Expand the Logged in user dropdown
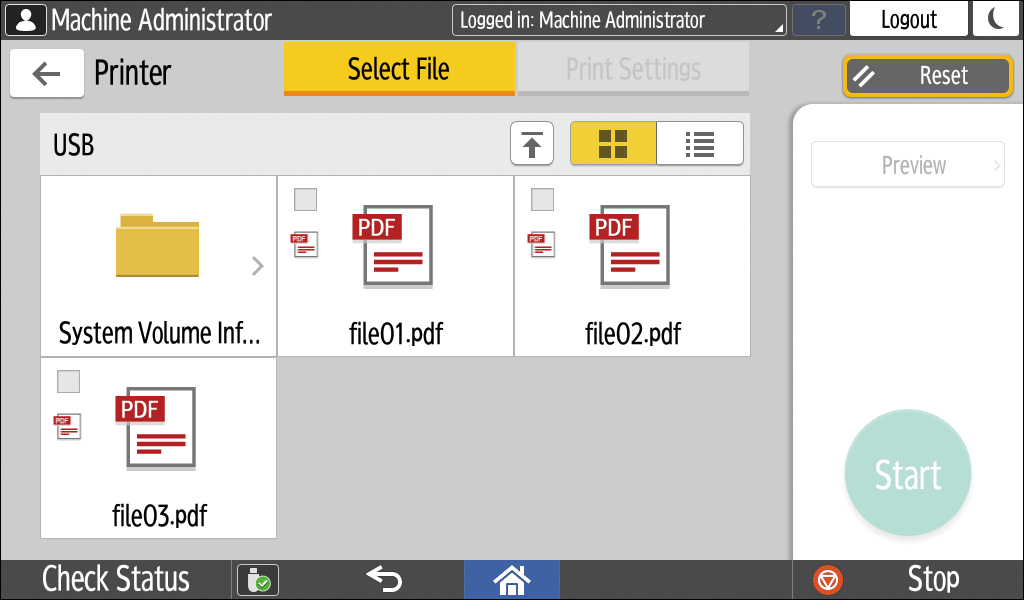The width and height of the screenshot is (1024, 600). click(618, 20)
